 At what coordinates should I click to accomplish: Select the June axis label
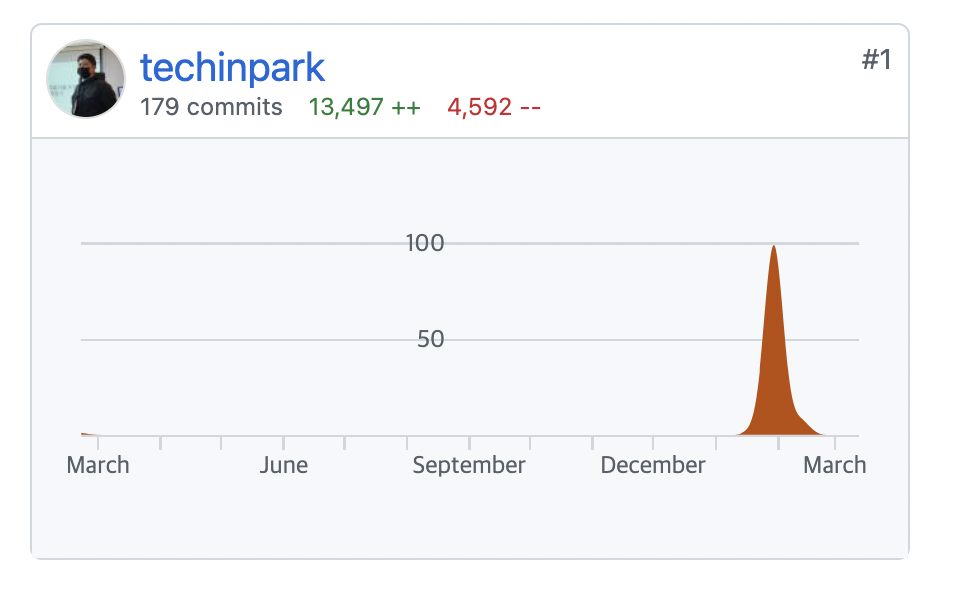coord(283,465)
